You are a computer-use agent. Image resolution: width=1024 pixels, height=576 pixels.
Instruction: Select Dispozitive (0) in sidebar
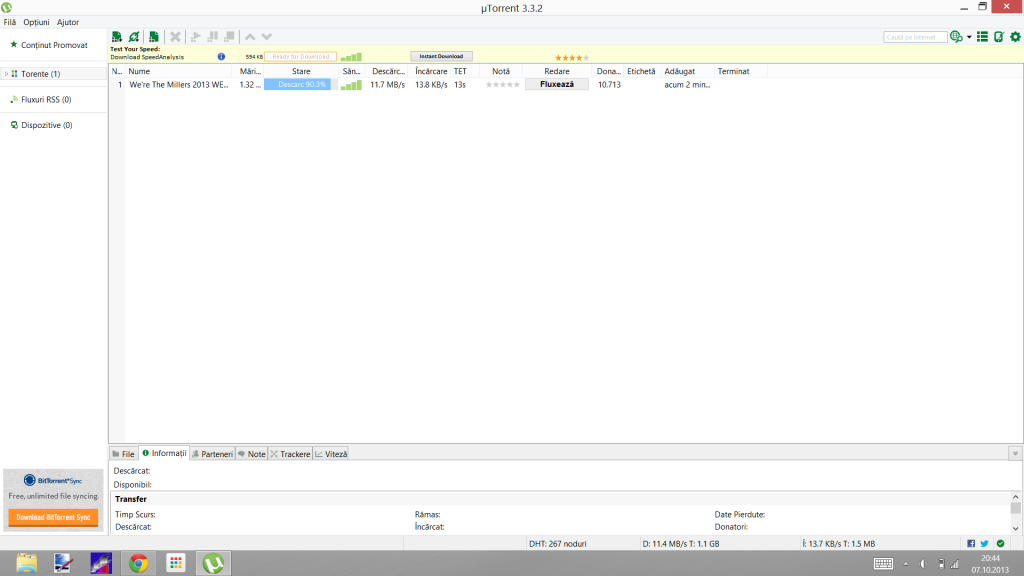pyautogui.click(x=46, y=125)
